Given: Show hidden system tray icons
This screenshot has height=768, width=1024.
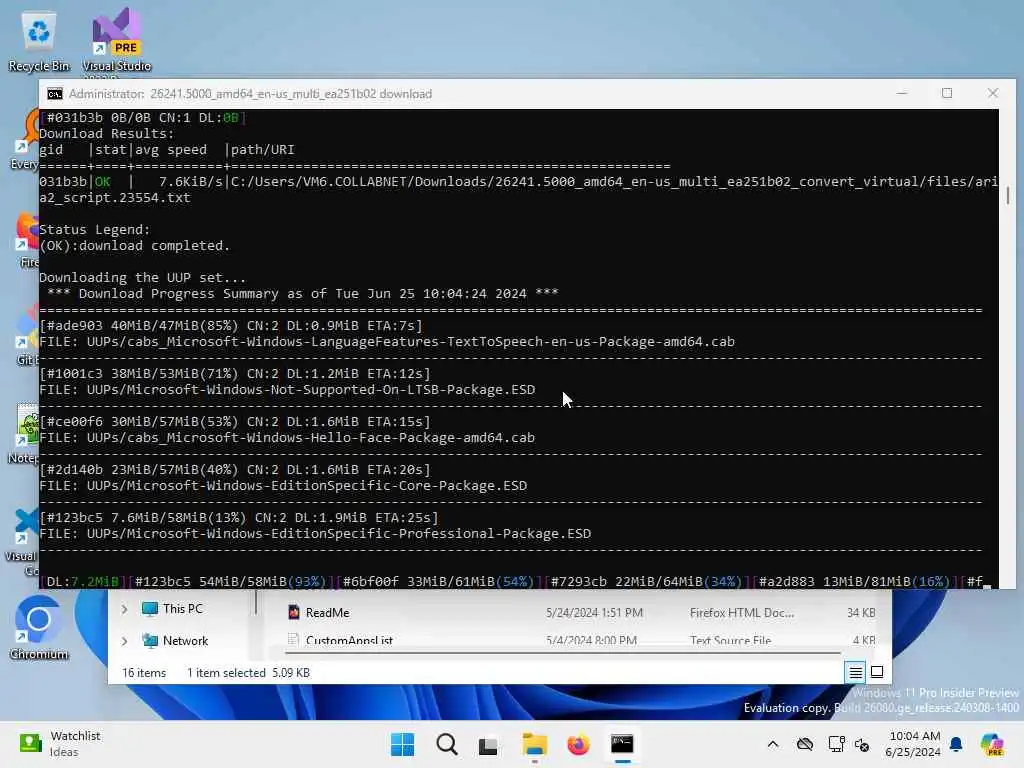Looking at the screenshot, I should pyautogui.click(x=773, y=744).
